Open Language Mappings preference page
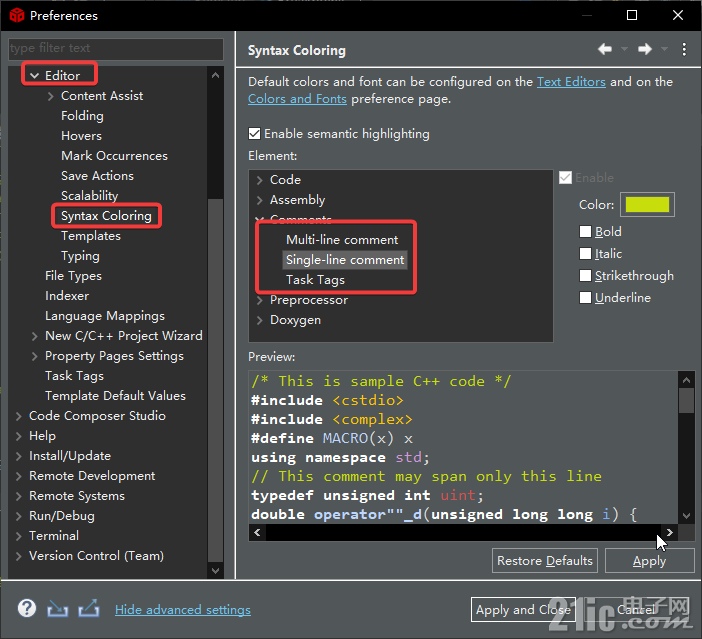702x639 pixels. pos(105,316)
